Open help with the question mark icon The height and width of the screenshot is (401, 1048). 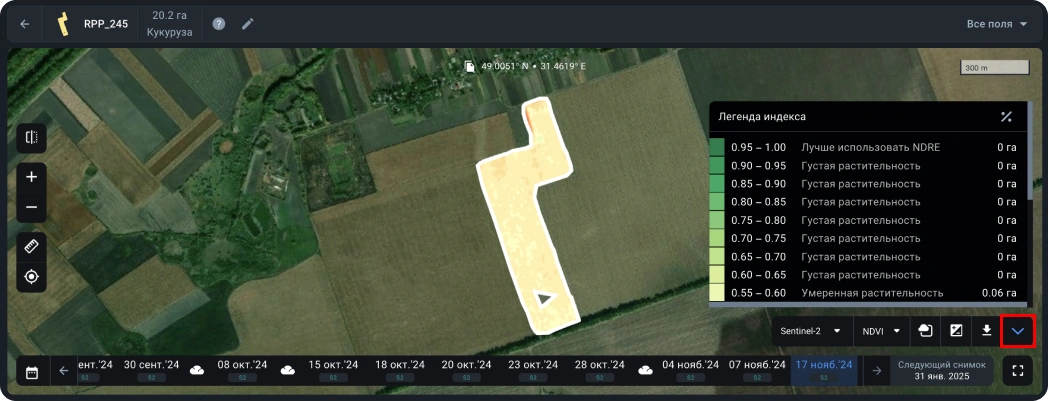point(219,24)
